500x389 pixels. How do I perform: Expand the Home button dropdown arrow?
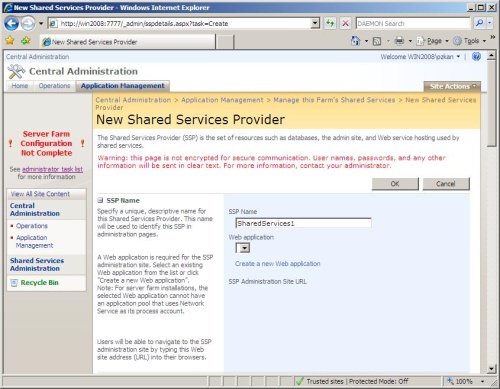tap(366, 41)
